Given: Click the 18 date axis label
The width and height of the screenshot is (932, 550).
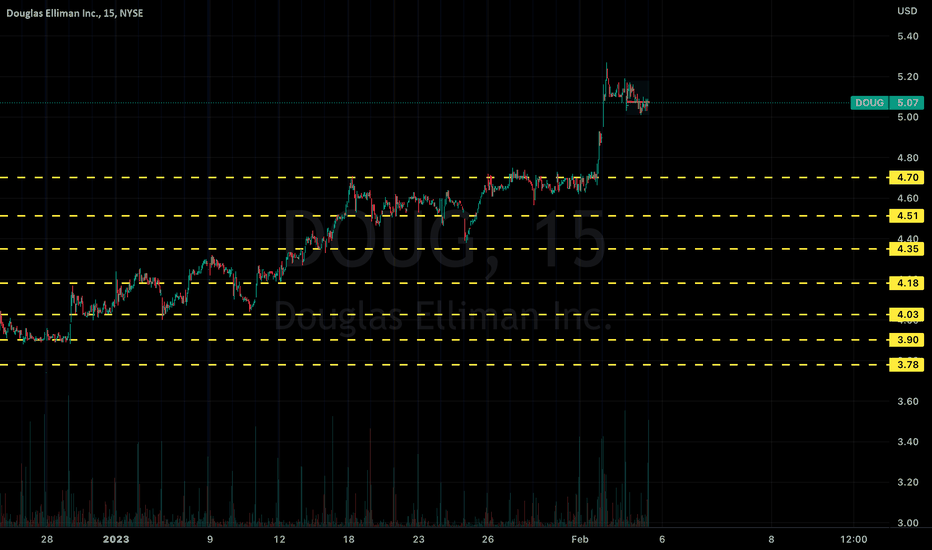Looking at the screenshot, I should tap(348, 539).
